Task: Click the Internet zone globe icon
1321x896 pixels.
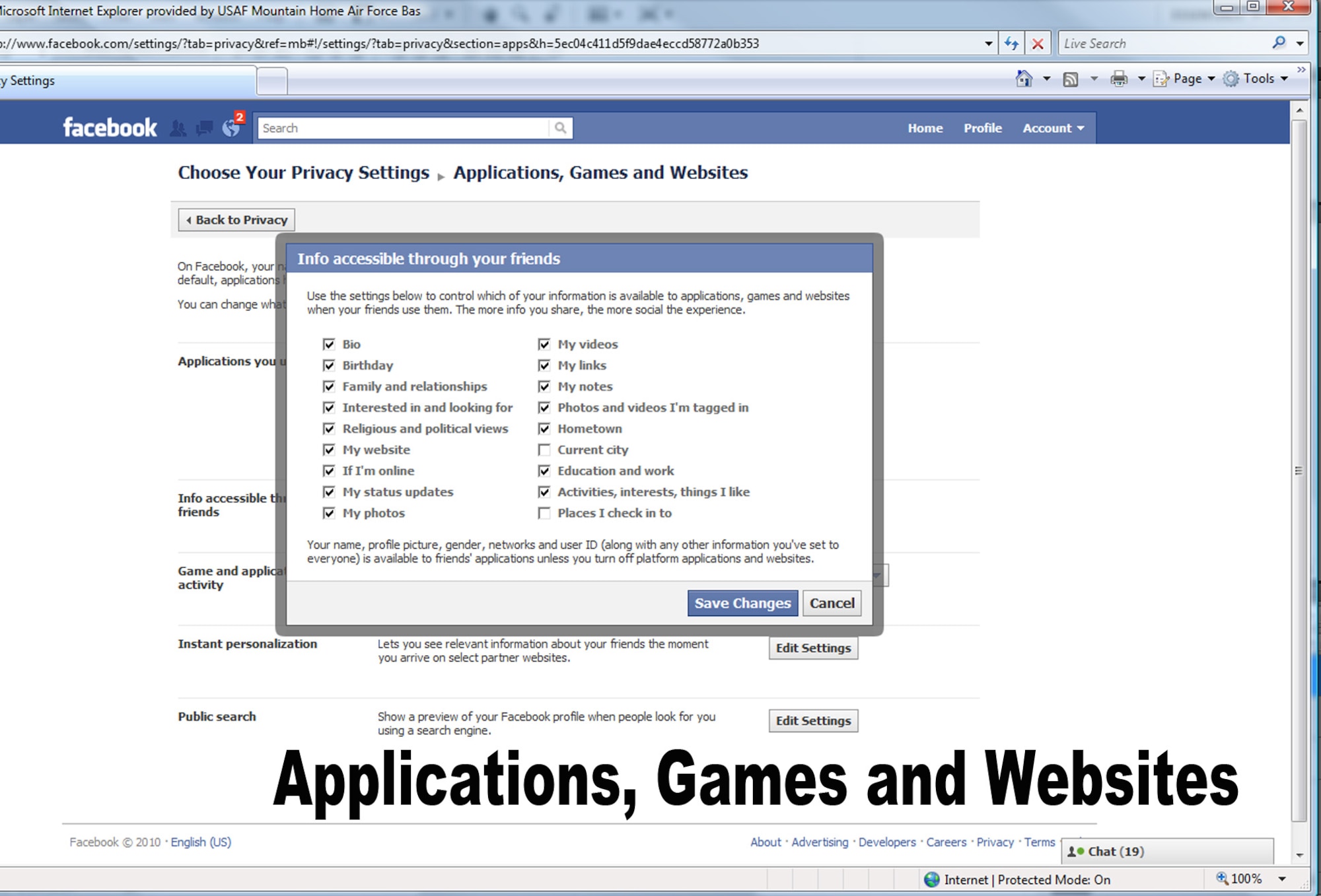Action: pyautogui.click(x=932, y=879)
